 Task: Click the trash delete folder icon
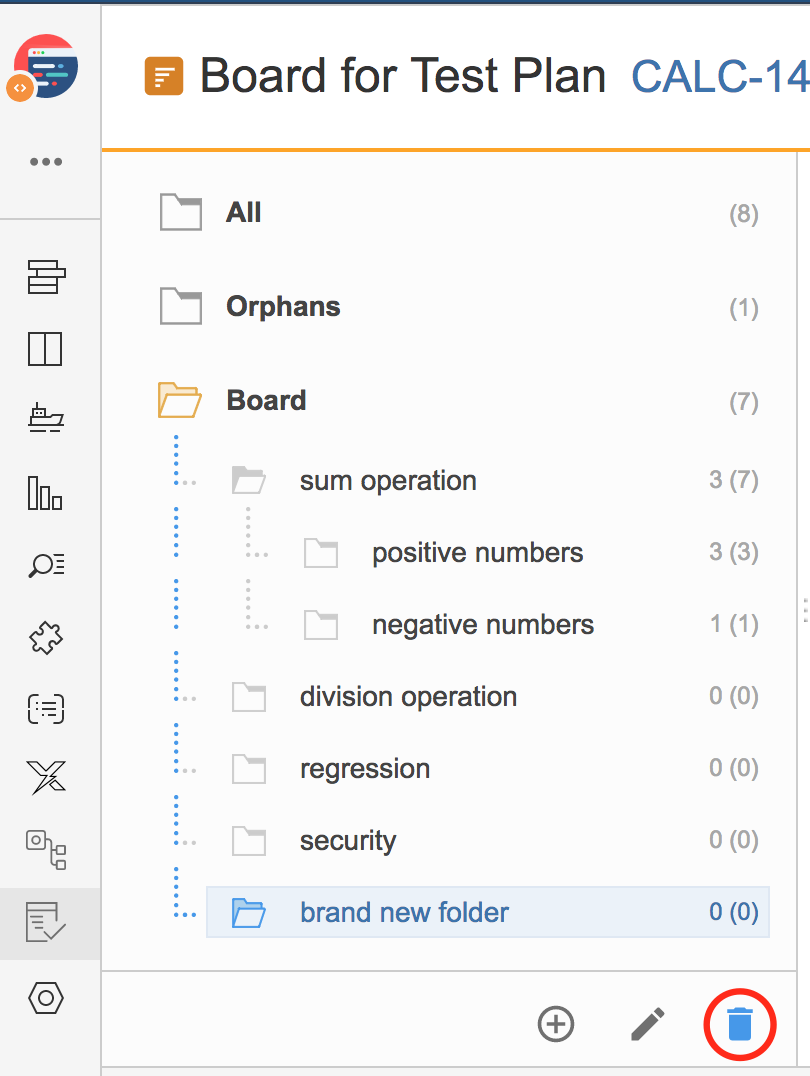pos(739,1024)
